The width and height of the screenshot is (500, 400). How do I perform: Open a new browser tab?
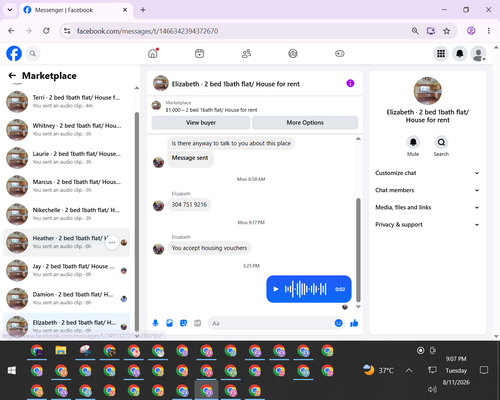pos(143,10)
